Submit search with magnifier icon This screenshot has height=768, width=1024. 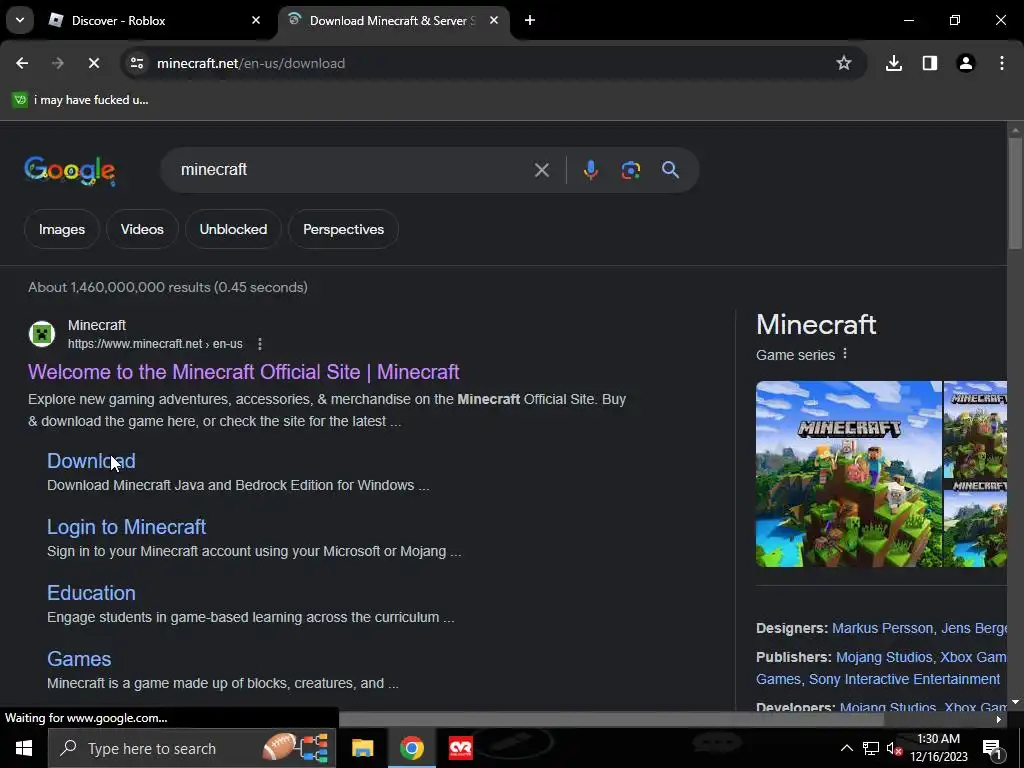(670, 170)
